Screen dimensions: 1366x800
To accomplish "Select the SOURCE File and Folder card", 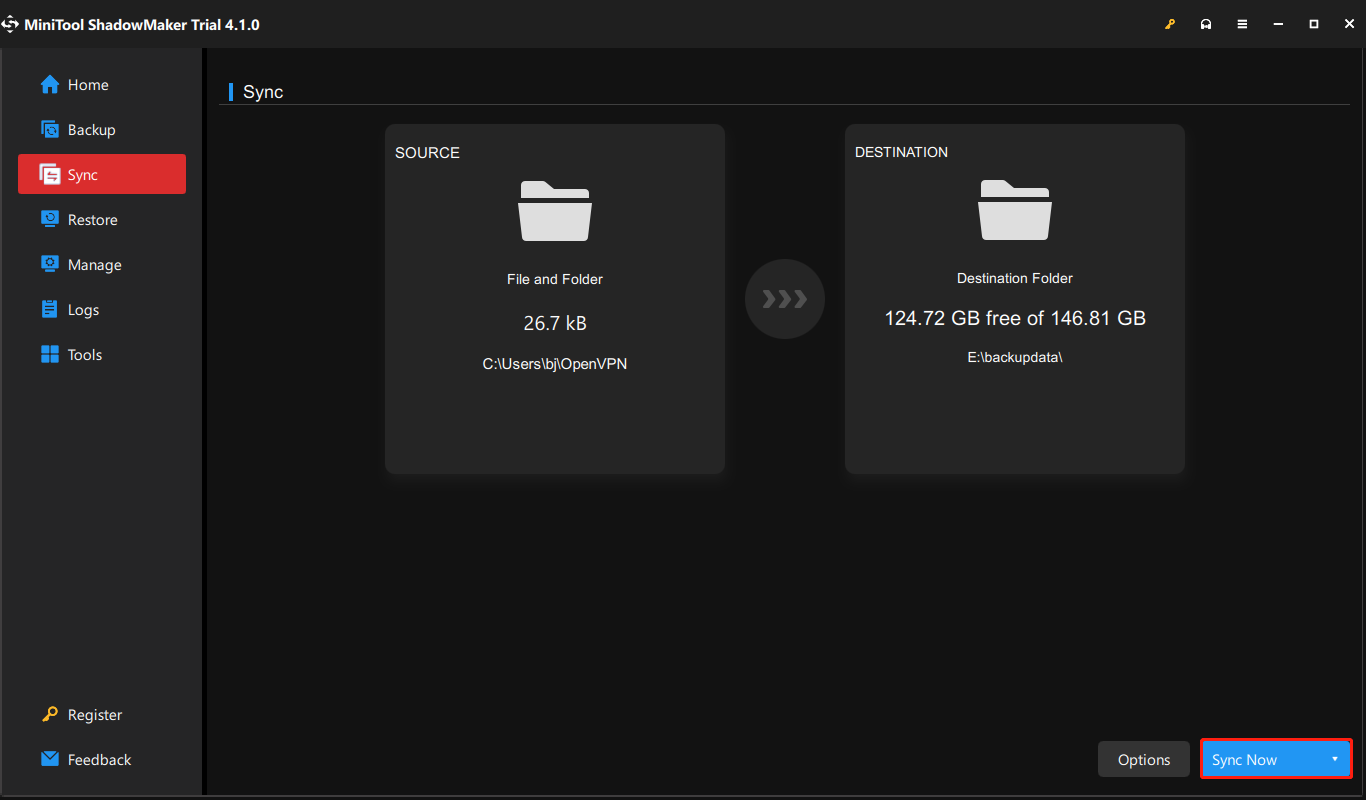I will (x=554, y=298).
